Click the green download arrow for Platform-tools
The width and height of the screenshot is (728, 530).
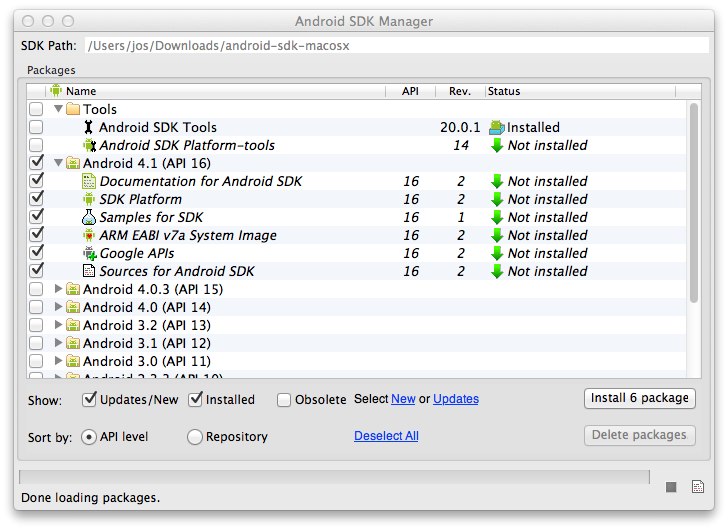[x=497, y=145]
